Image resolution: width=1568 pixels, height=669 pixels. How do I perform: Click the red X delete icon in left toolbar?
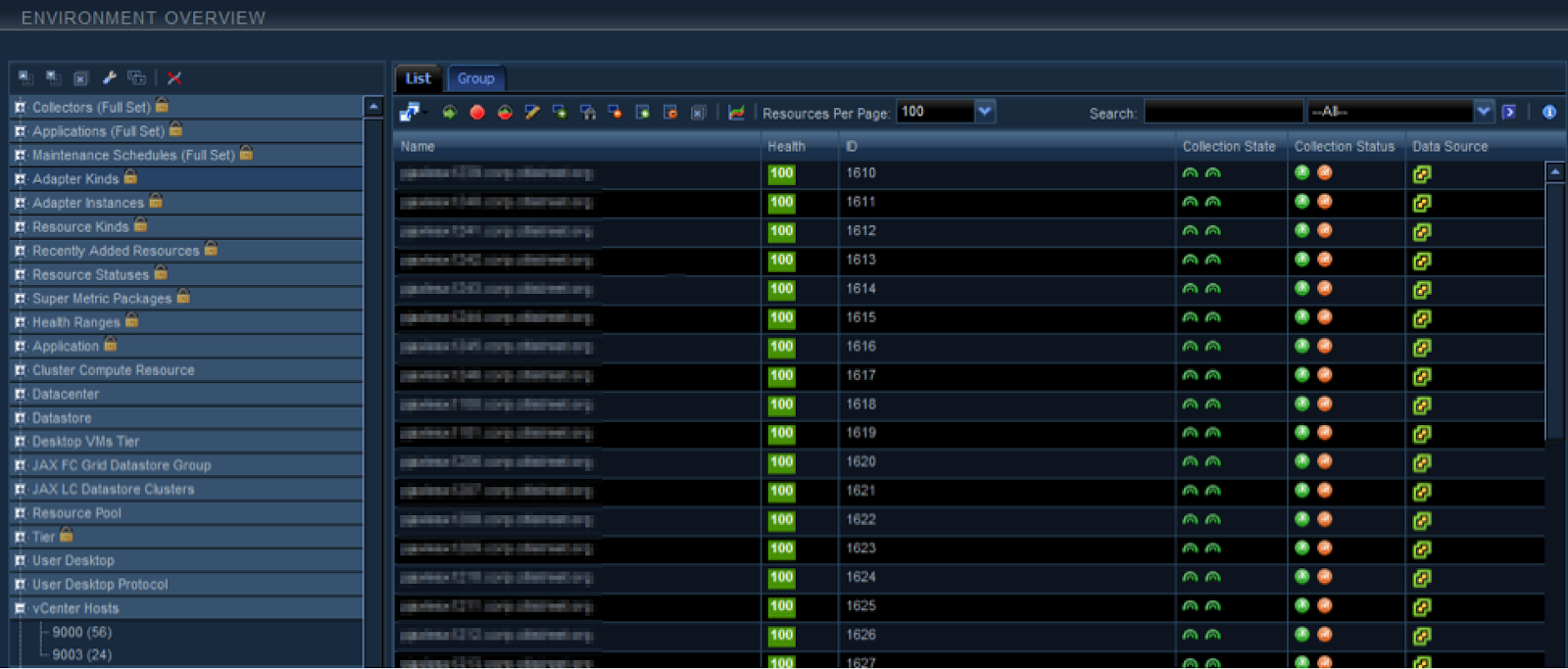point(174,78)
